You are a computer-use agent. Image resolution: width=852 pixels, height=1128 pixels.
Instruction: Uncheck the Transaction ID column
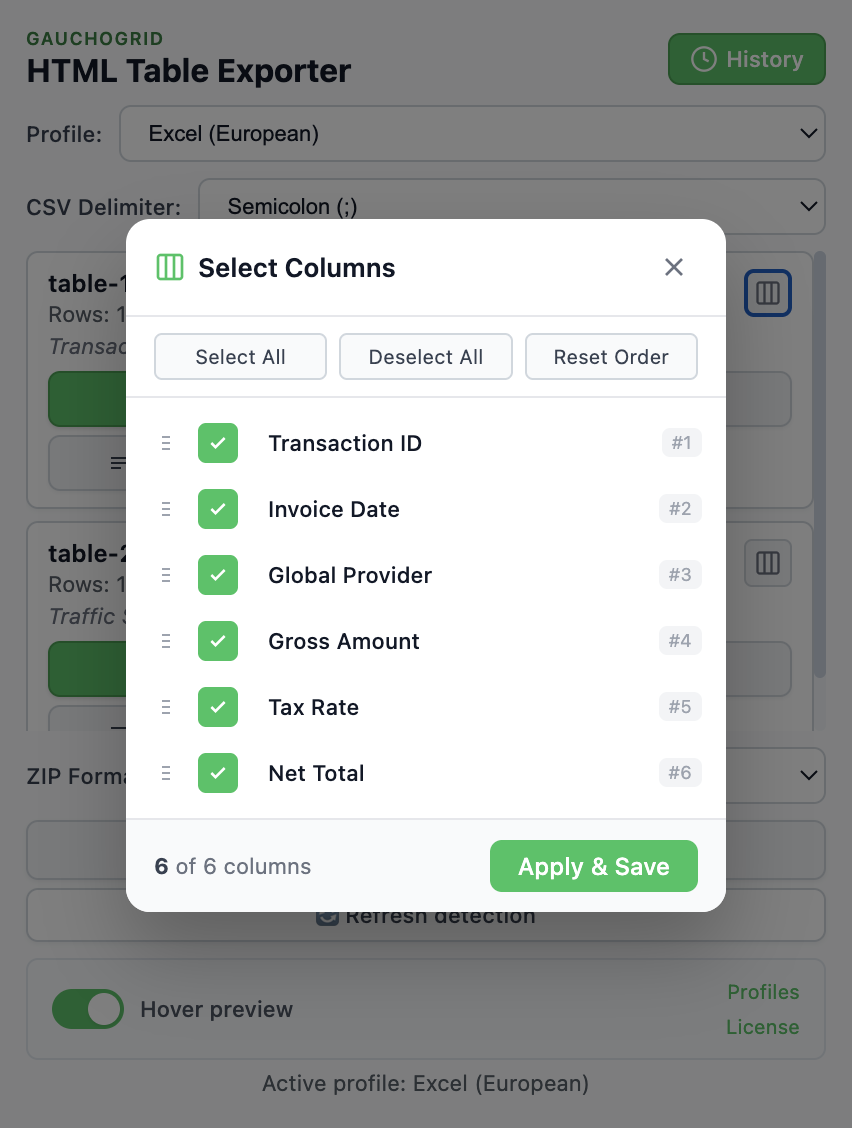pyautogui.click(x=217, y=443)
